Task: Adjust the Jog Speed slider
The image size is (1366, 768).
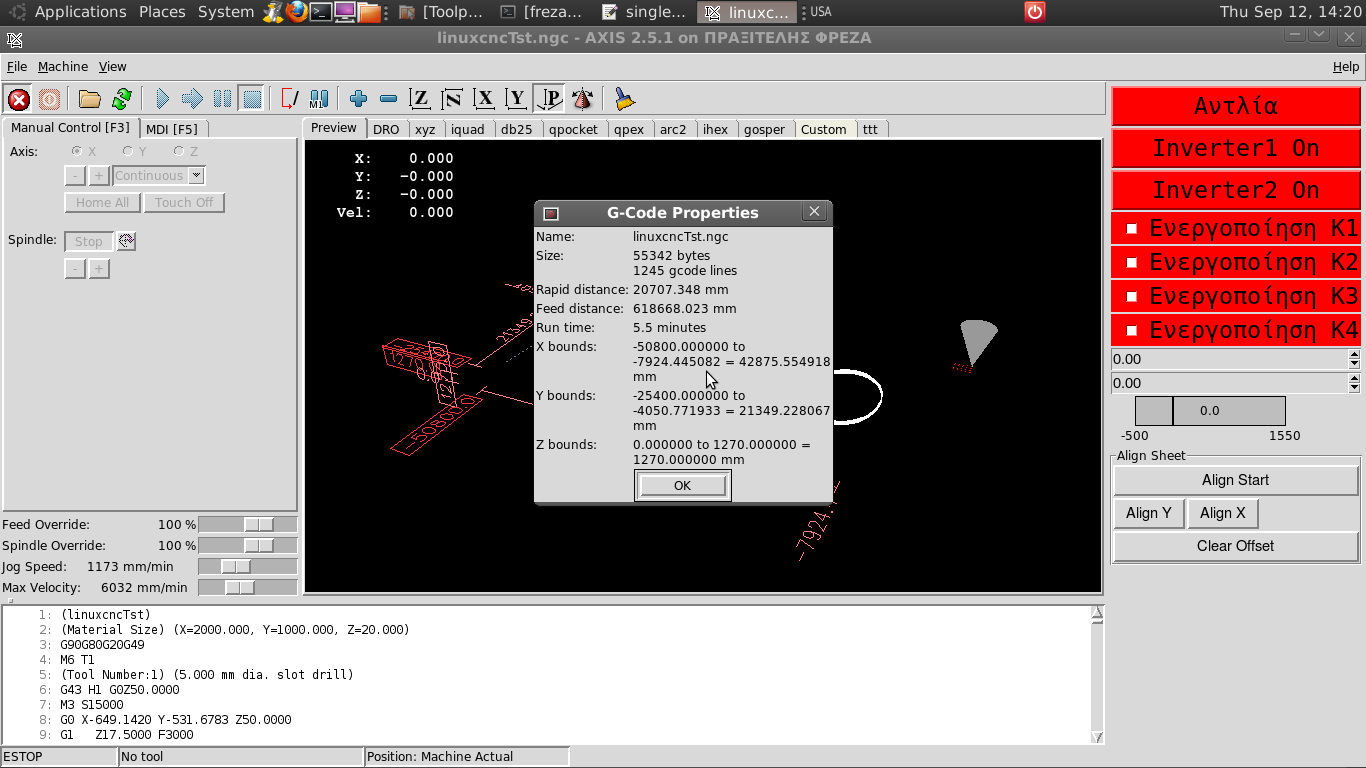Action: [248, 566]
